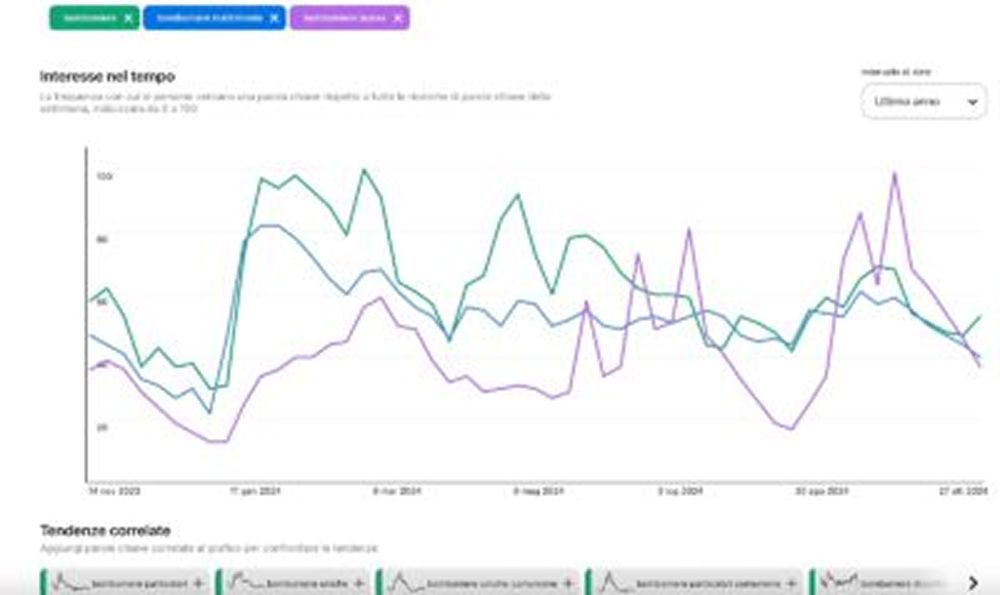Click the plus icon on first related trend
The height and width of the screenshot is (595, 1000).
coord(197,582)
